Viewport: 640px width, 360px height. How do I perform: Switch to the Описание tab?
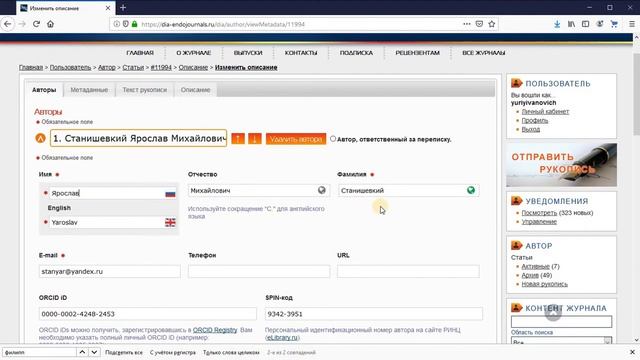point(196,90)
